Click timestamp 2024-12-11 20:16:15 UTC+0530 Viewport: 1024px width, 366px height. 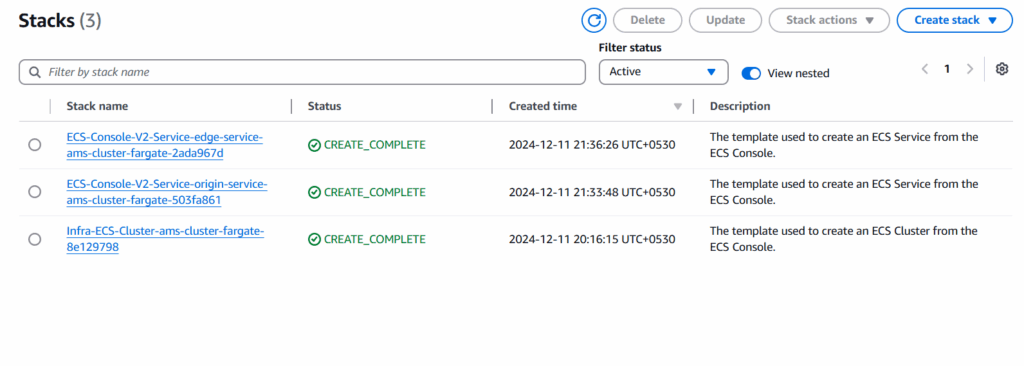tap(592, 239)
